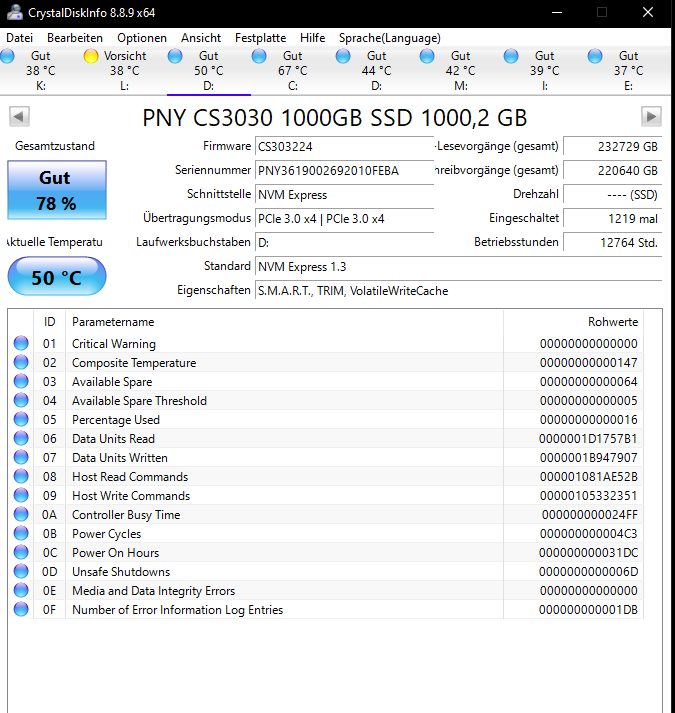
Task: Minimize the CrystalDiskInfo window
Action: (x=557, y=12)
